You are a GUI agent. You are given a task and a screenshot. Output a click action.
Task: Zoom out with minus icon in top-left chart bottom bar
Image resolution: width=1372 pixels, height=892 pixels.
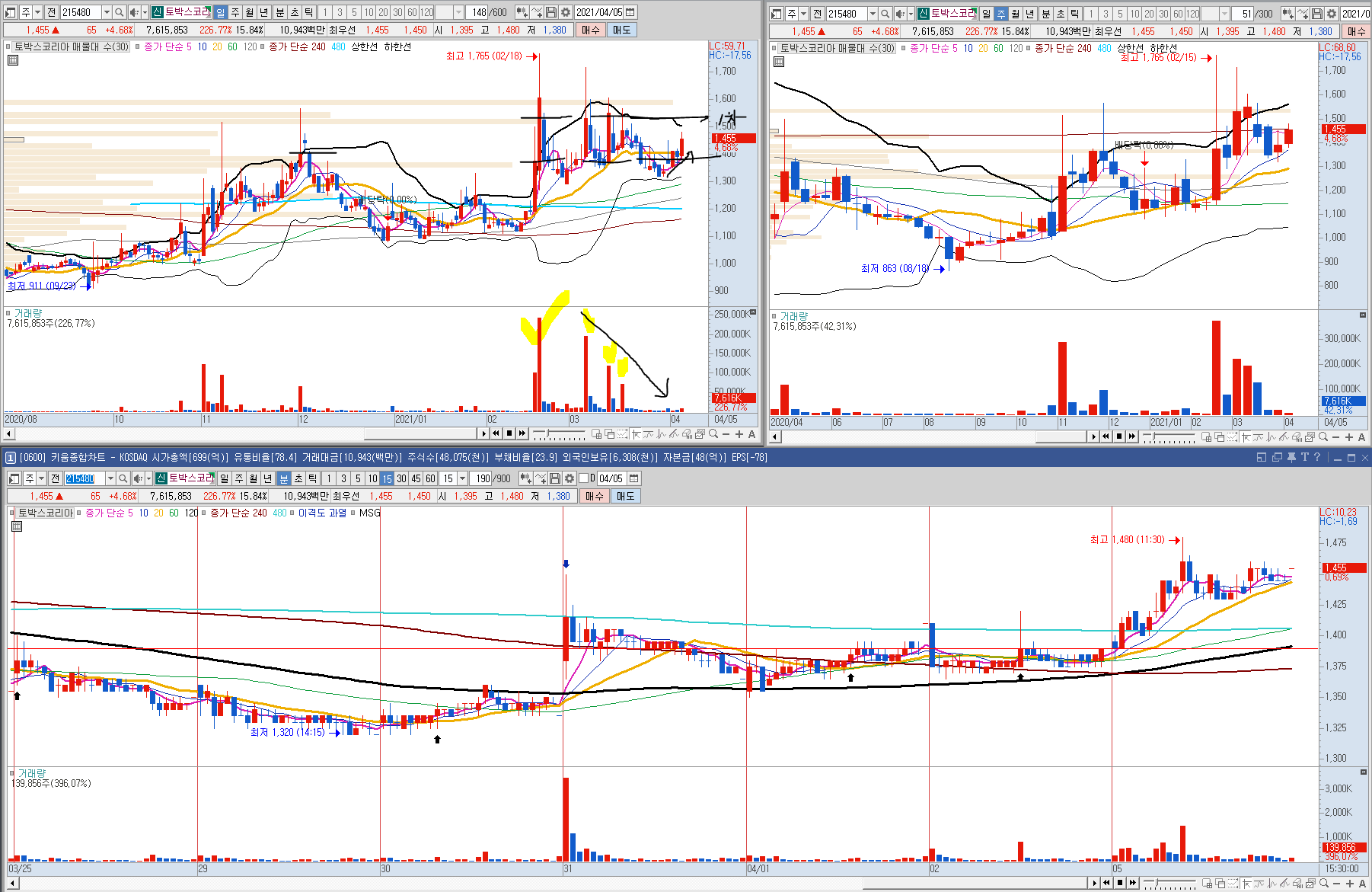[726, 434]
